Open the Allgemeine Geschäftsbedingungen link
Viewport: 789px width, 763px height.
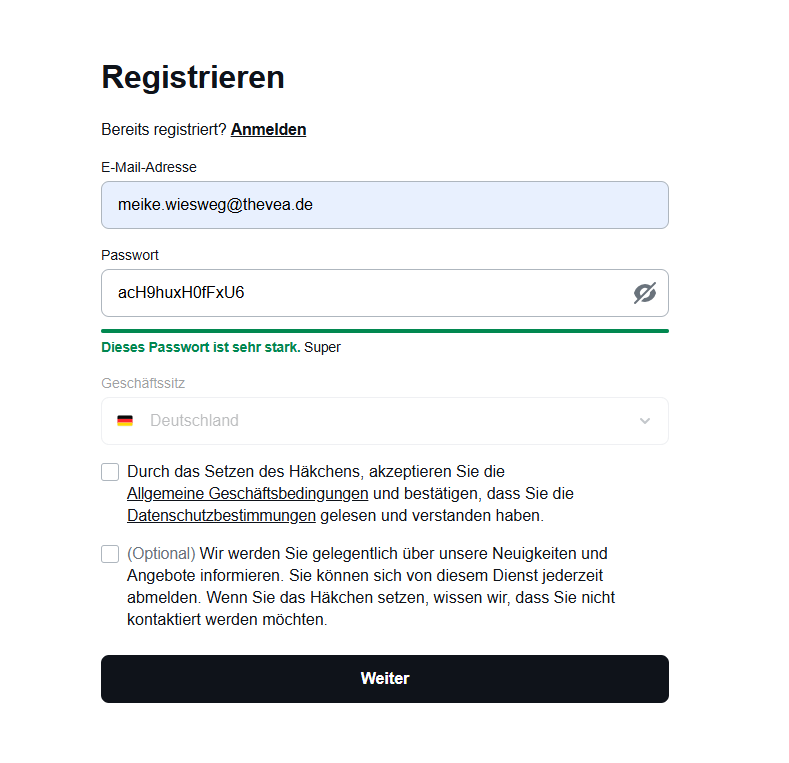click(248, 494)
